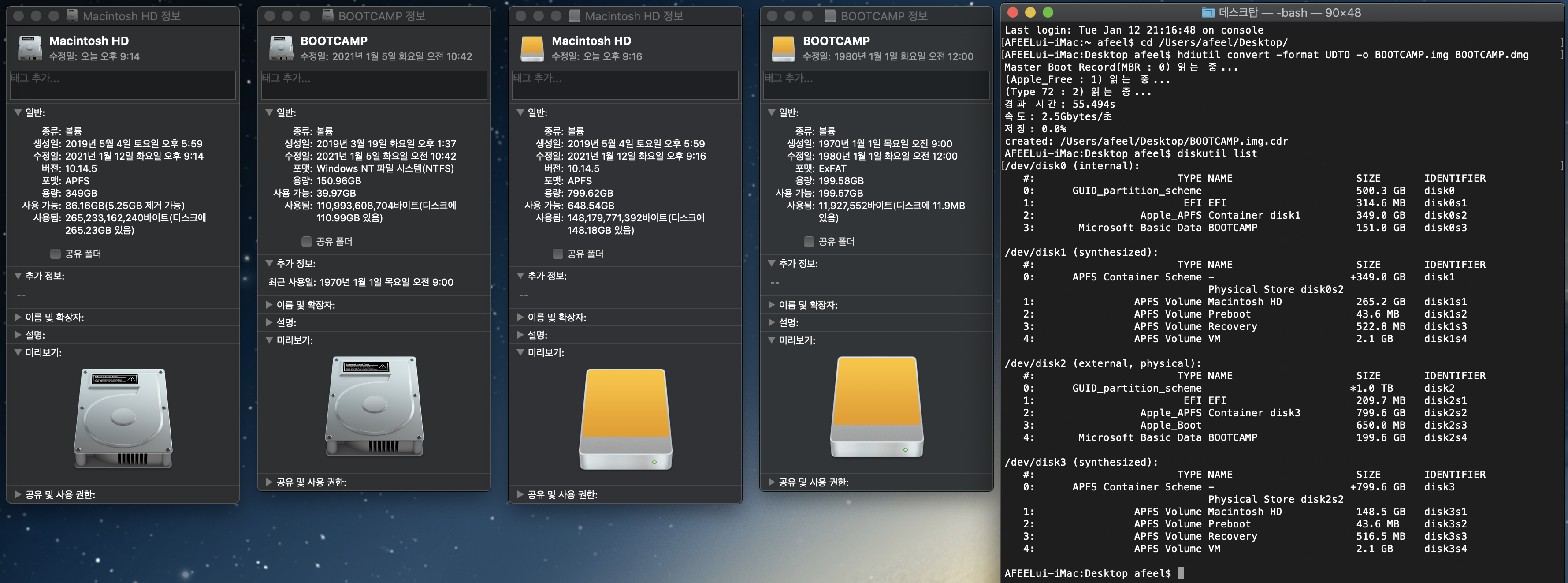1568x583 pixels.
Task: Click the gray BOOTCAMP header drive icon
Action: 281,48
